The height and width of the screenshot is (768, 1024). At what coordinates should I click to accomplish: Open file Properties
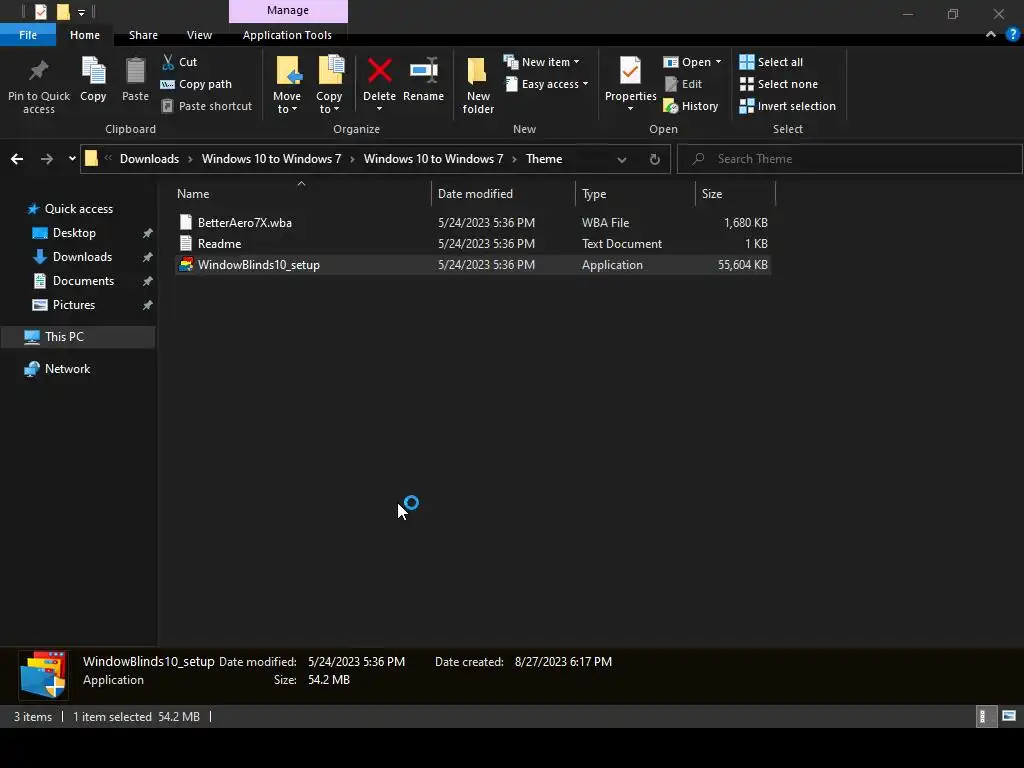pos(630,78)
